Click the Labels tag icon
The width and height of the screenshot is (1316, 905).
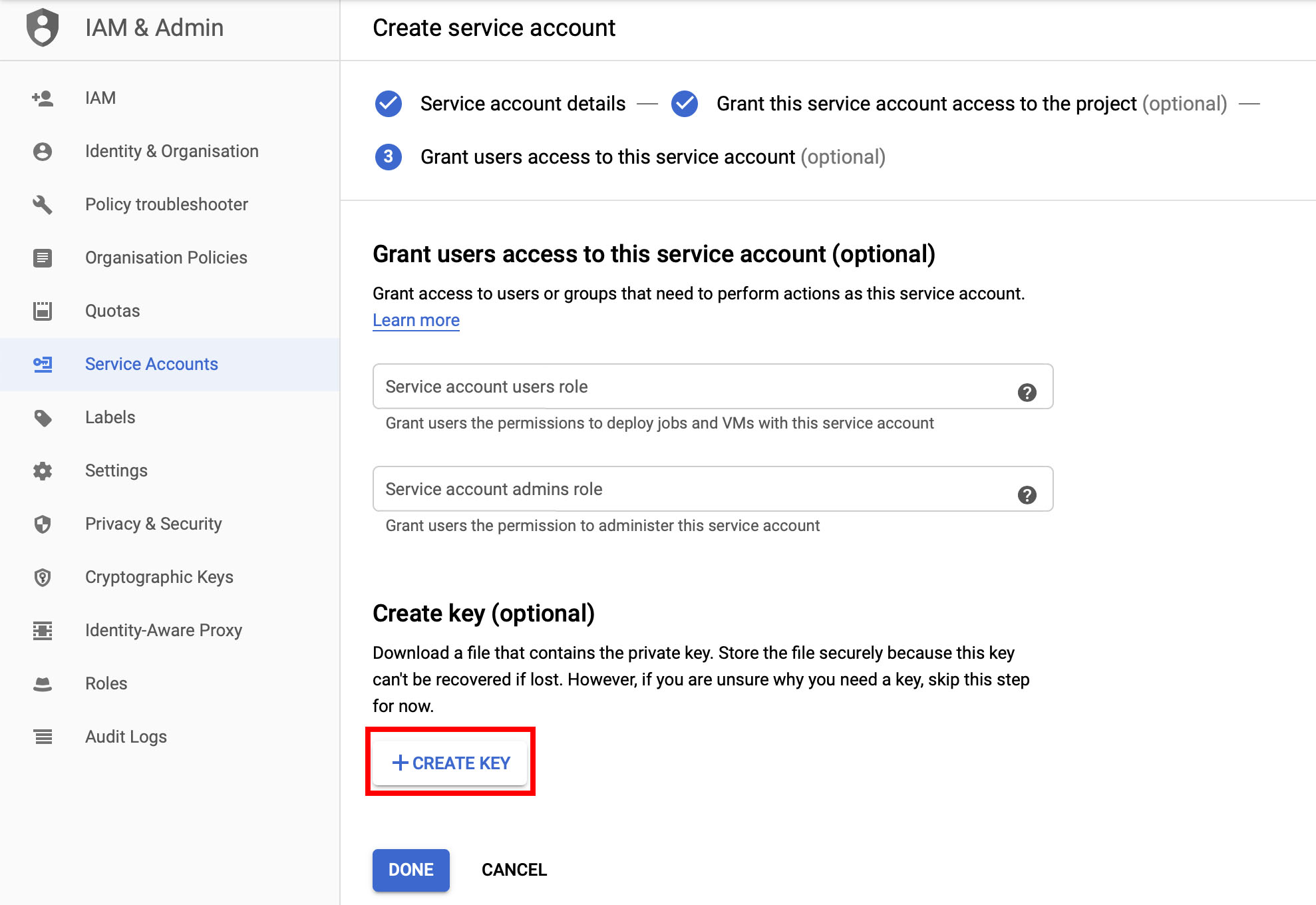43,418
